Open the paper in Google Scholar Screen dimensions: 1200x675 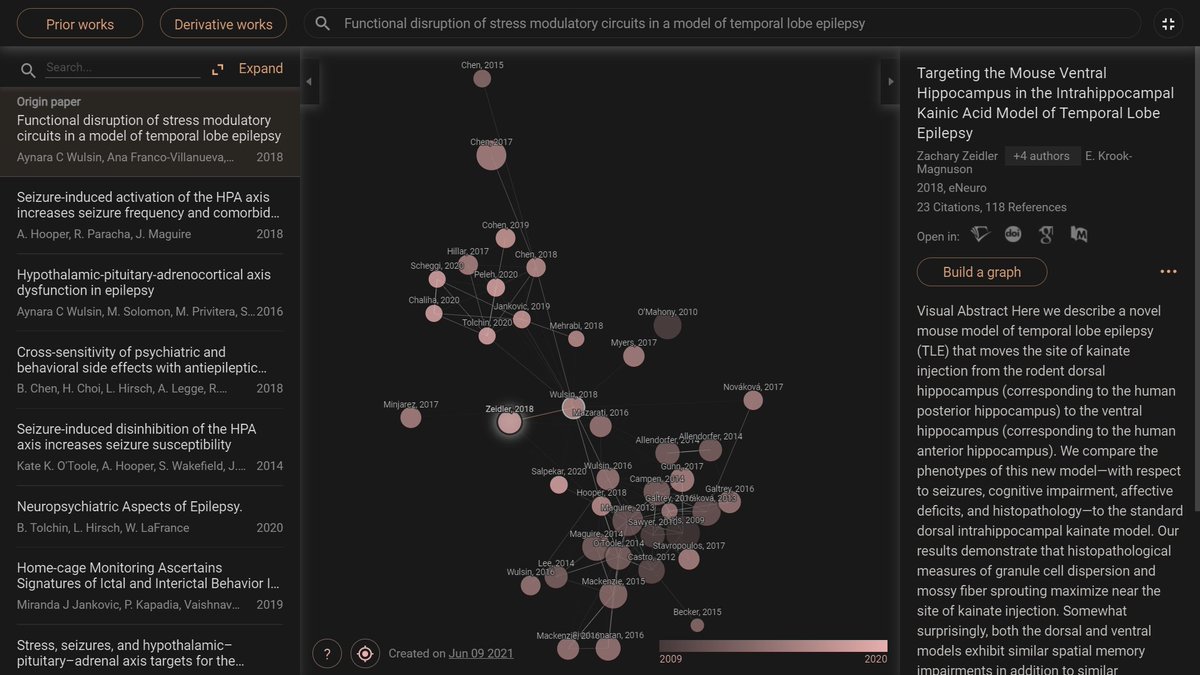pos(1045,233)
